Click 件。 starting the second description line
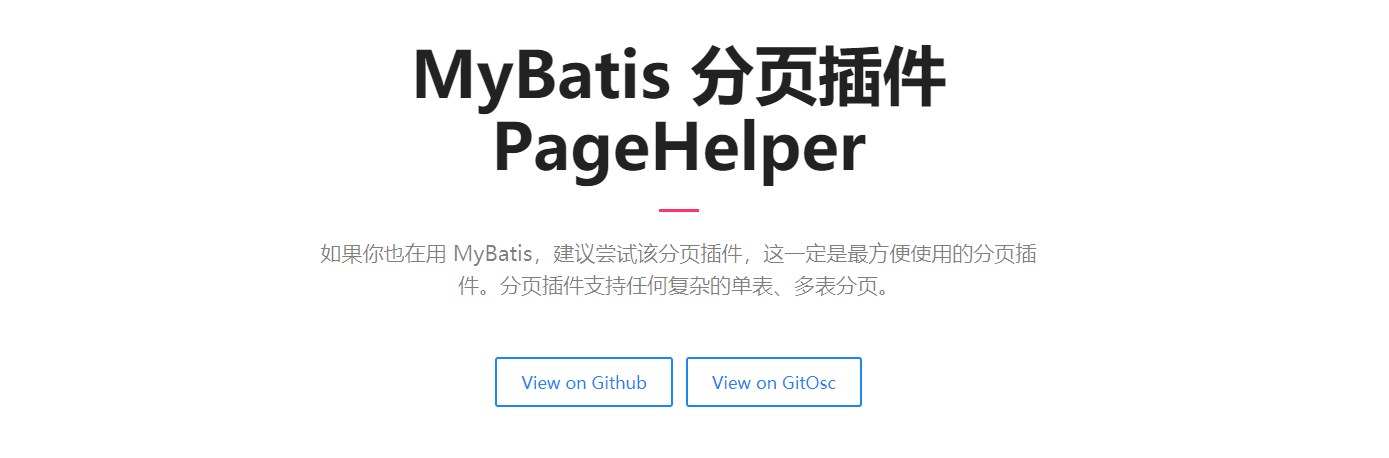This screenshot has height=458, width=1389. coord(477,287)
